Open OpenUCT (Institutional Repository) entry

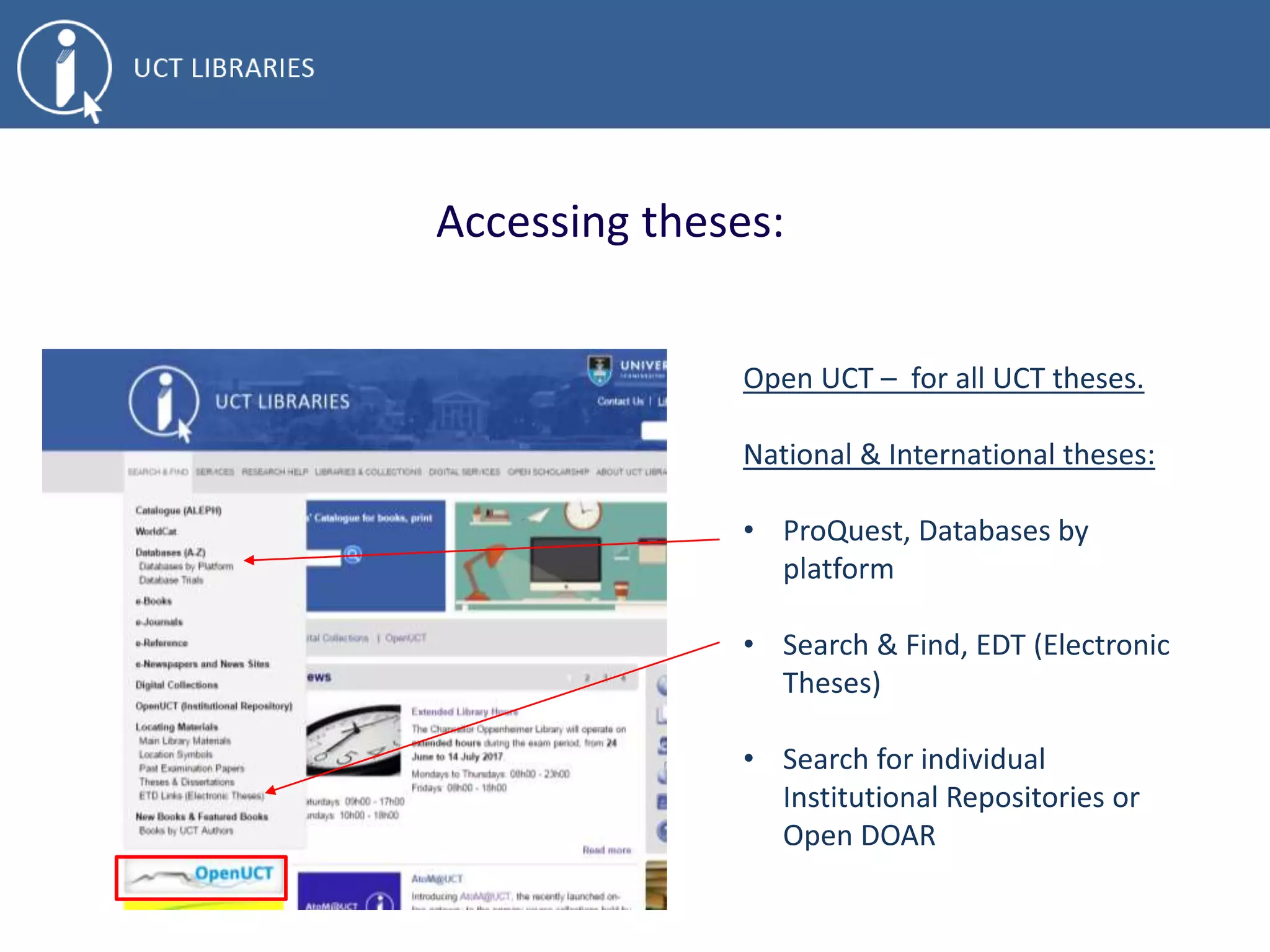point(214,706)
